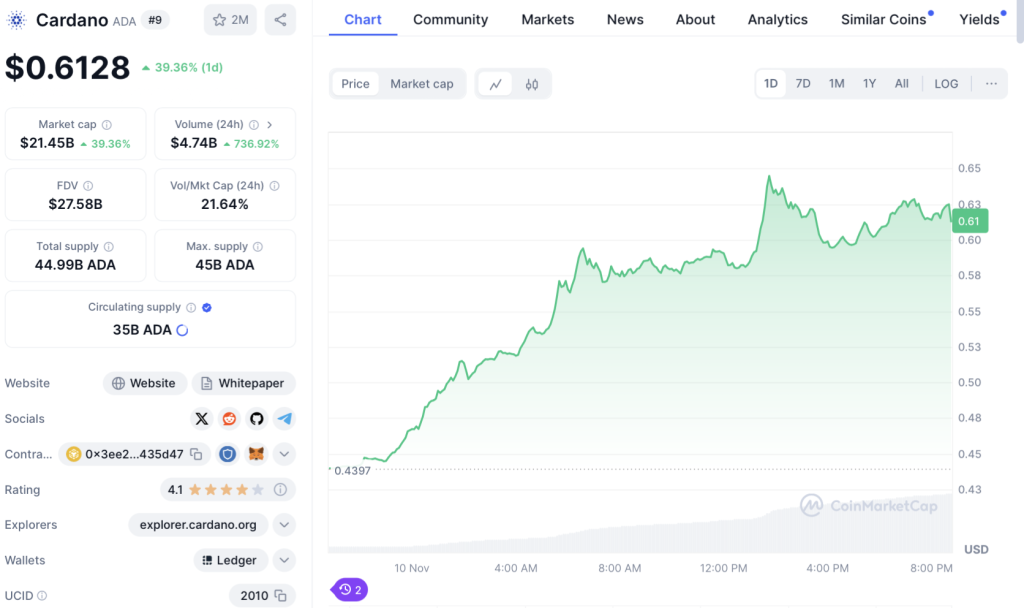This screenshot has width=1024, height=608.
Task: Open Vol/Mkt Cap (24h) info icon
Action: pyautogui.click(x=274, y=186)
